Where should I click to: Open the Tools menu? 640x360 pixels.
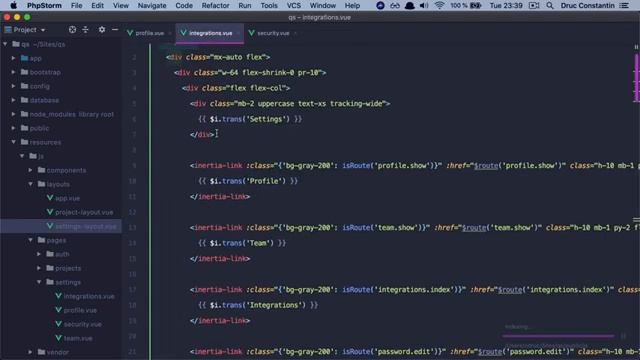269,5
